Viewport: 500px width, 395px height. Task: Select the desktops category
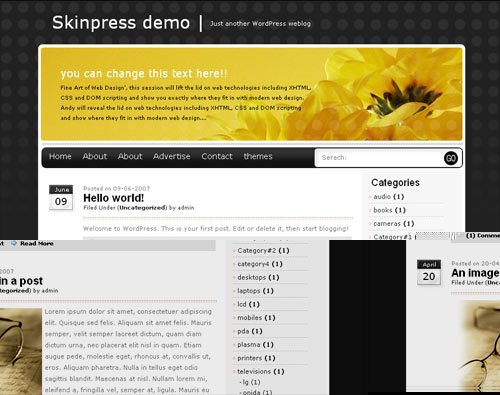click(252, 277)
